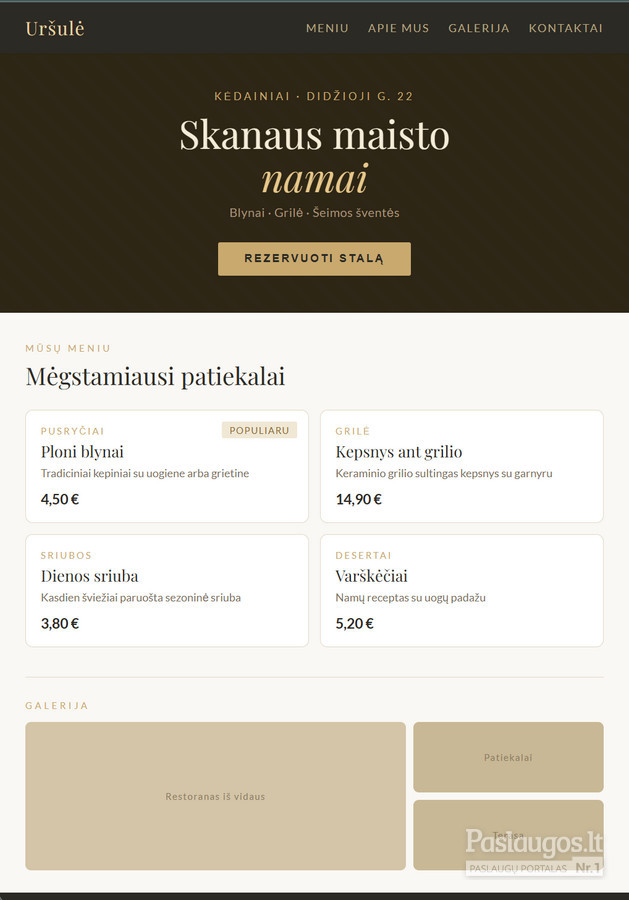This screenshot has height=900, width=629.
Task: Click the Kėdainiai Didžioji g. 22 address text
Action: 314,96
